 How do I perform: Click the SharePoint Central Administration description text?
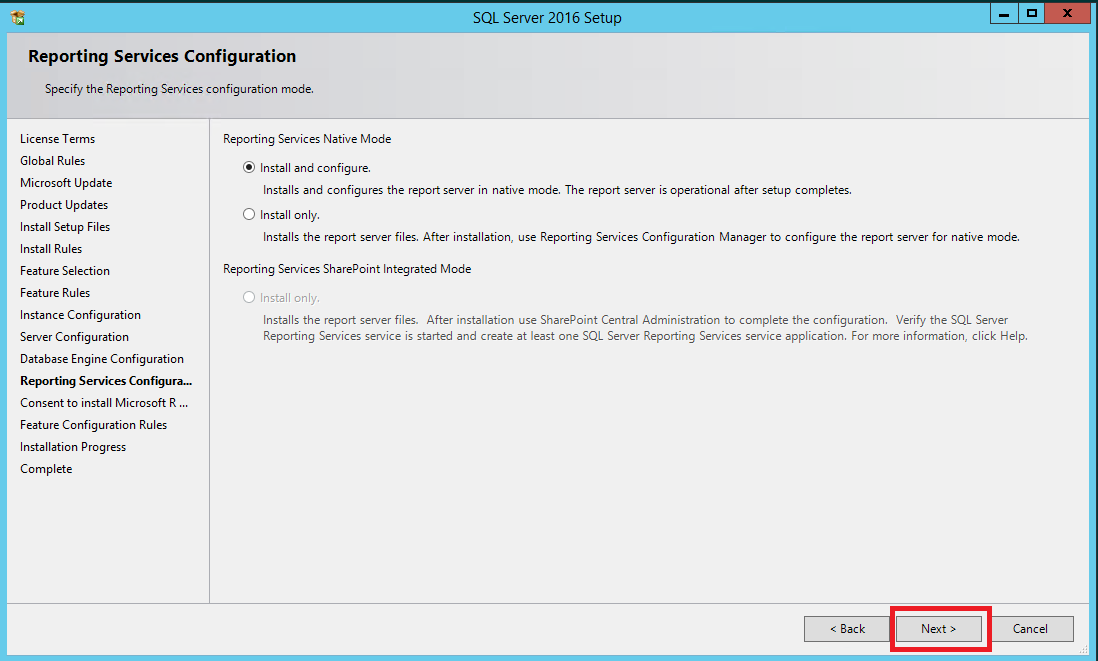[x=645, y=328]
